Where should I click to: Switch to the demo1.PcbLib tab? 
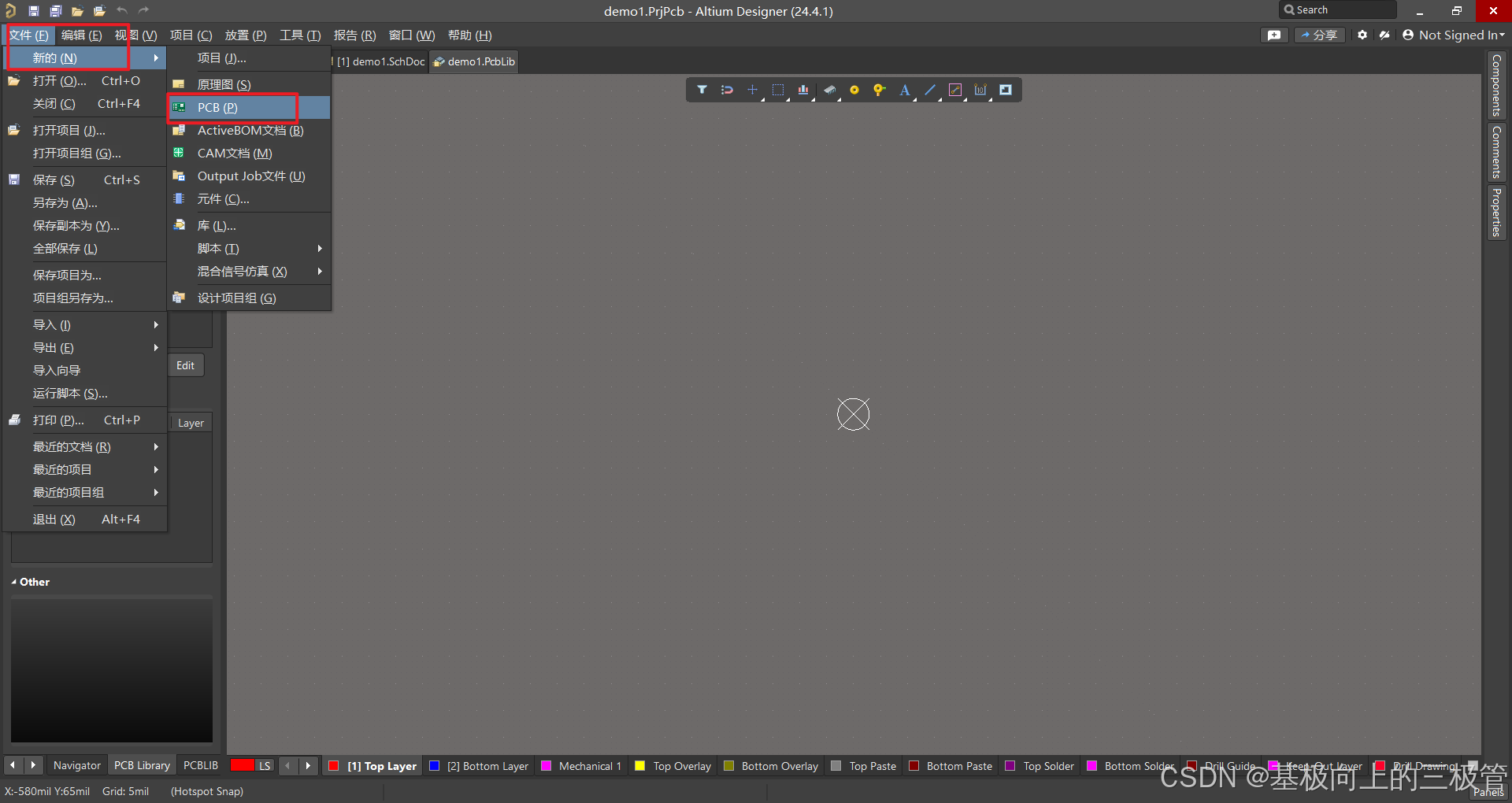tap(474, 61)
